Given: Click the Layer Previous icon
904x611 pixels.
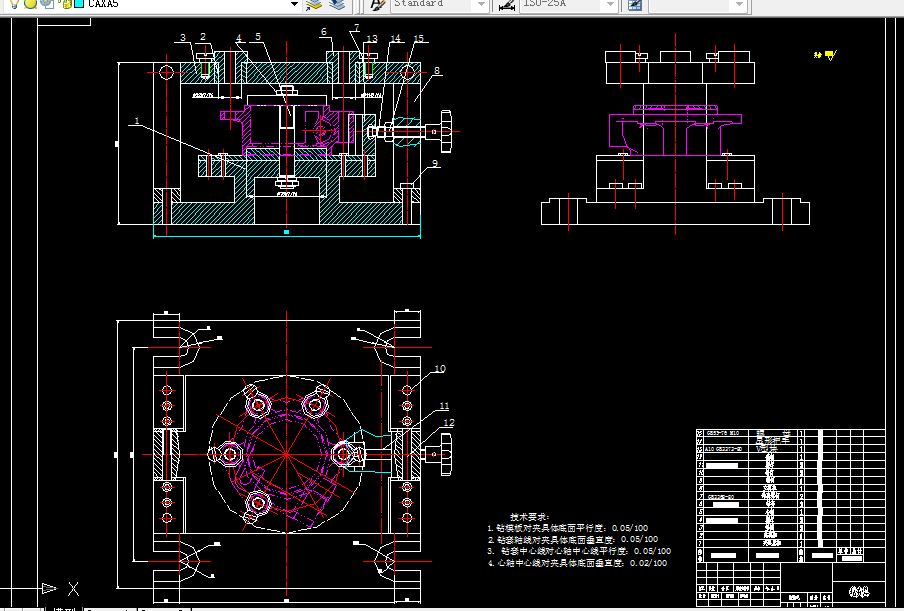Looking at the screenshot, I should point(337,4).
